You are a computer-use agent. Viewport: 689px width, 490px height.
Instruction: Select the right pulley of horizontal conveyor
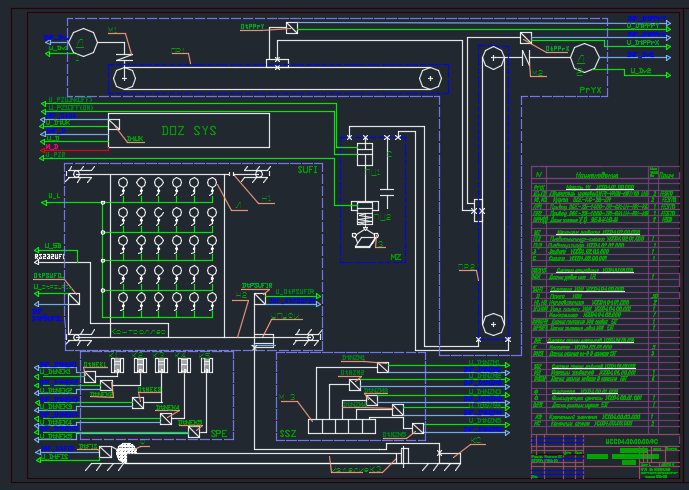click(x=429, y=77)
